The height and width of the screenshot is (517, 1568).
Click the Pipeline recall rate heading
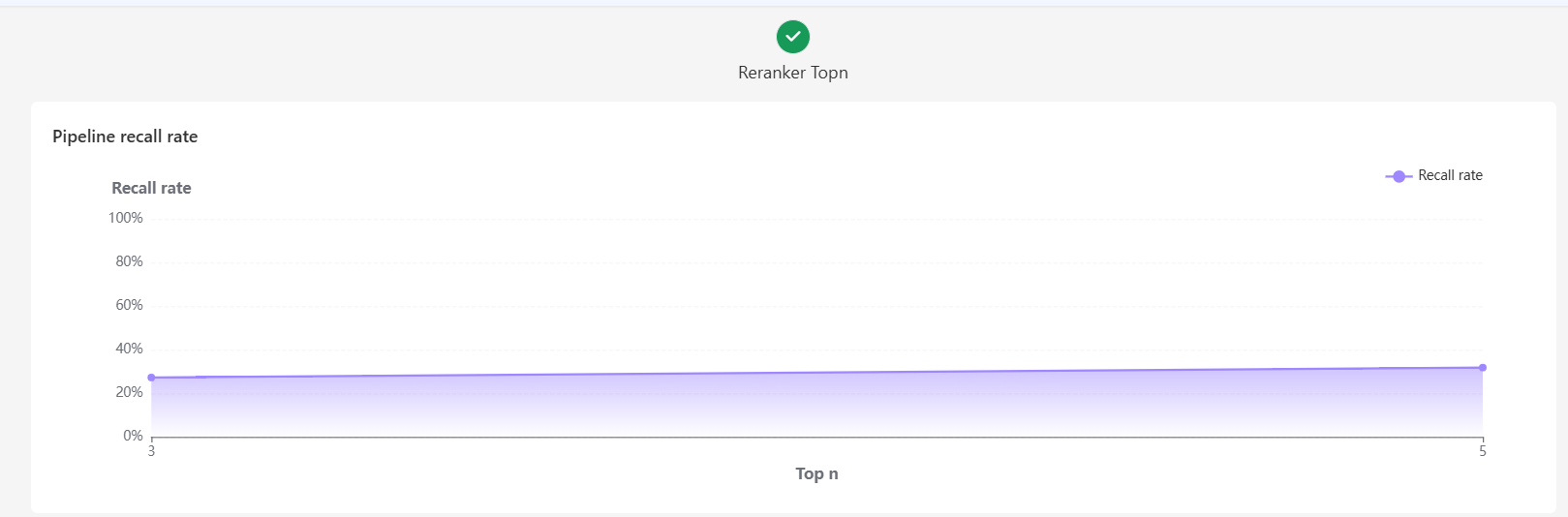[x=125, y=137]
